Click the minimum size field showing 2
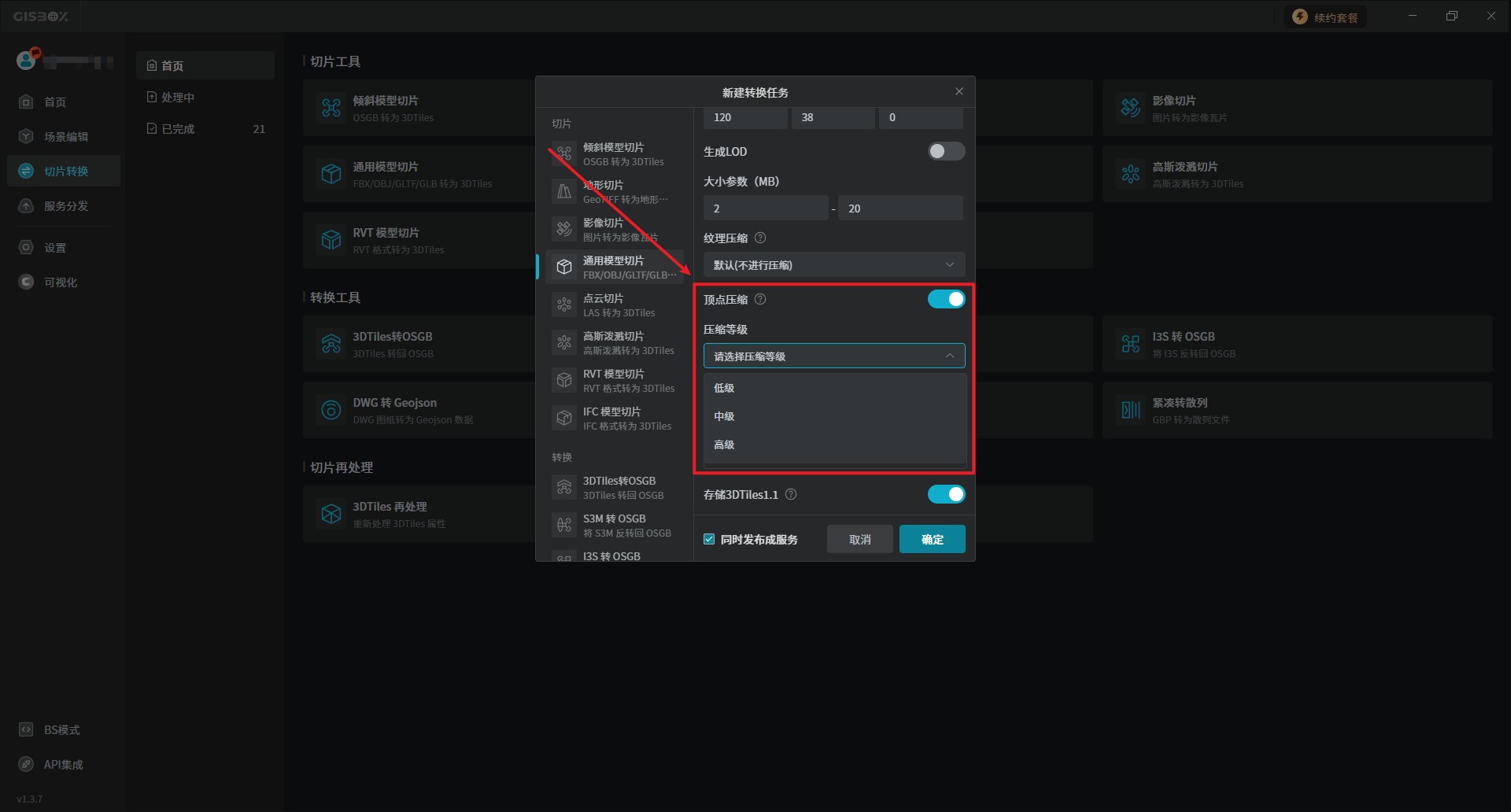 pos(765,209)
